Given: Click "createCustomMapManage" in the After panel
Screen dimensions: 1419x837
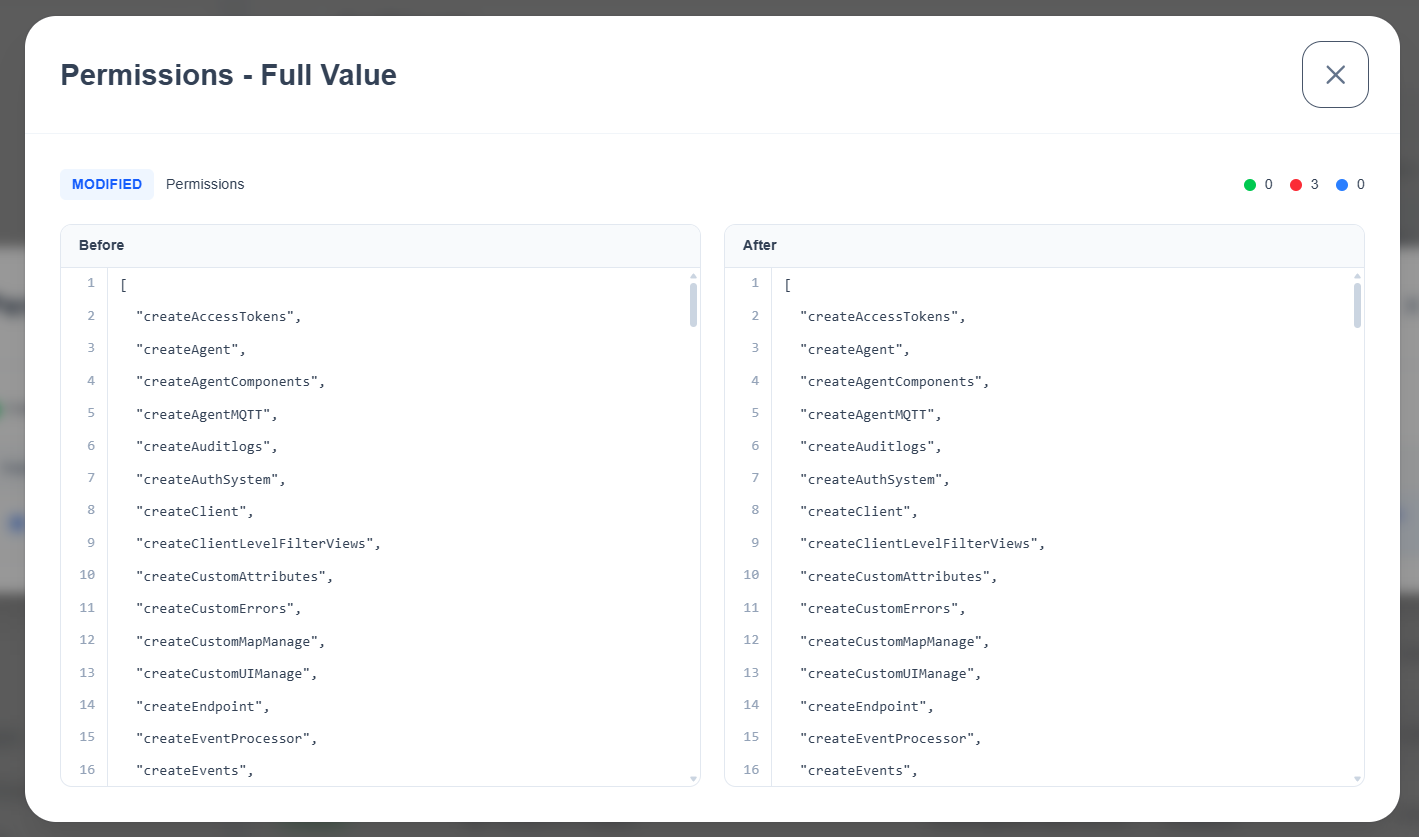Looking at the screenshot, I should [x=894, y=641].
